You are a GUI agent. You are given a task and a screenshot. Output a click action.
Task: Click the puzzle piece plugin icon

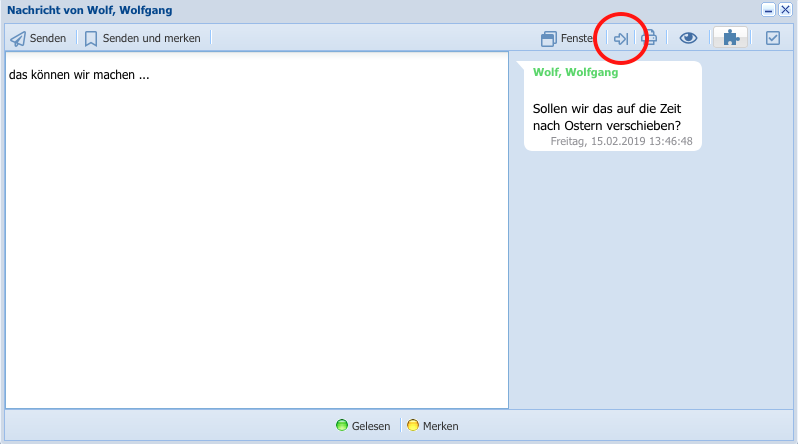pos(732,39)
